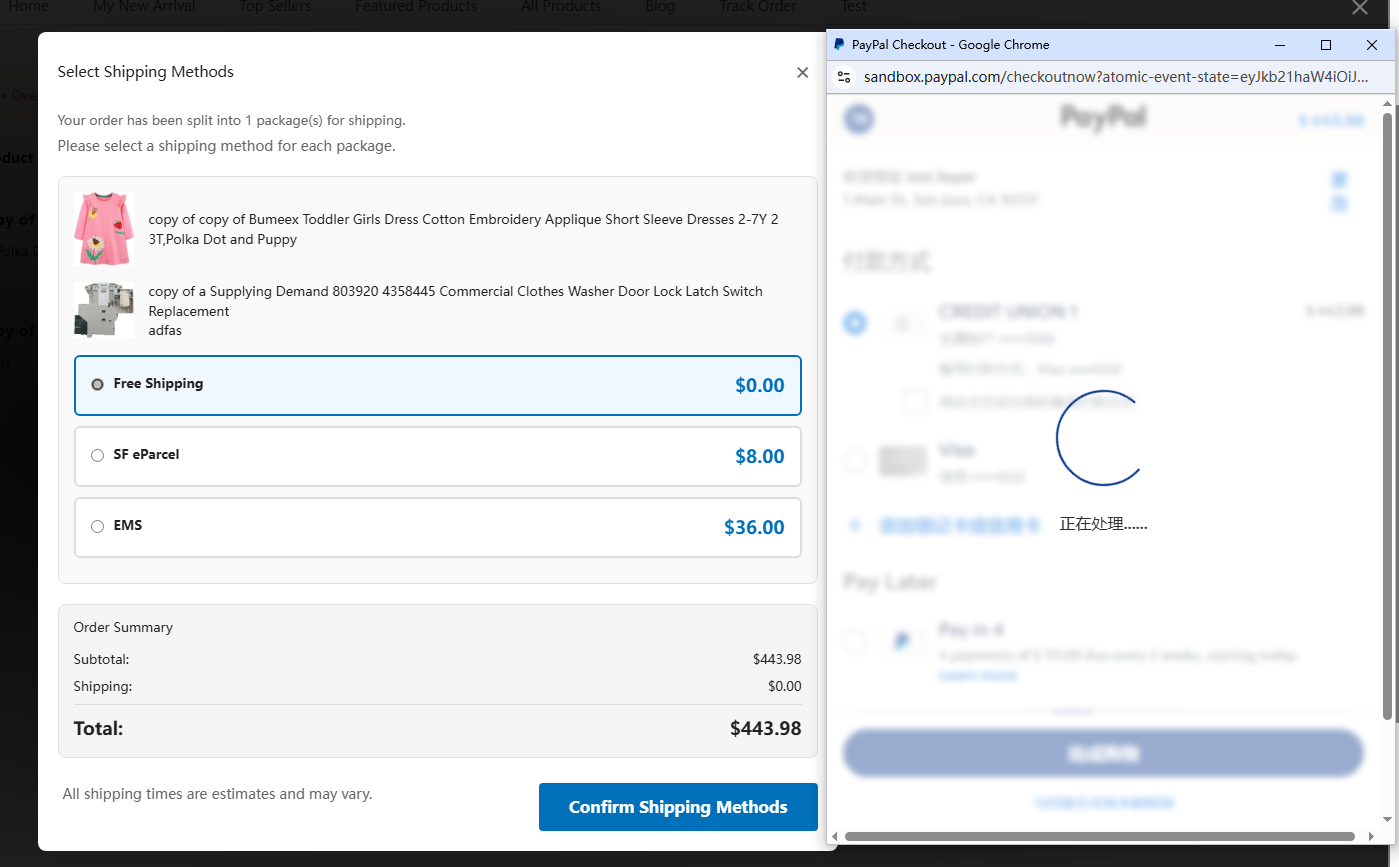Click the PayPal popup horizontal scrollbar
Screen dimensions: 1399x867
click(x=1100, y=836)
